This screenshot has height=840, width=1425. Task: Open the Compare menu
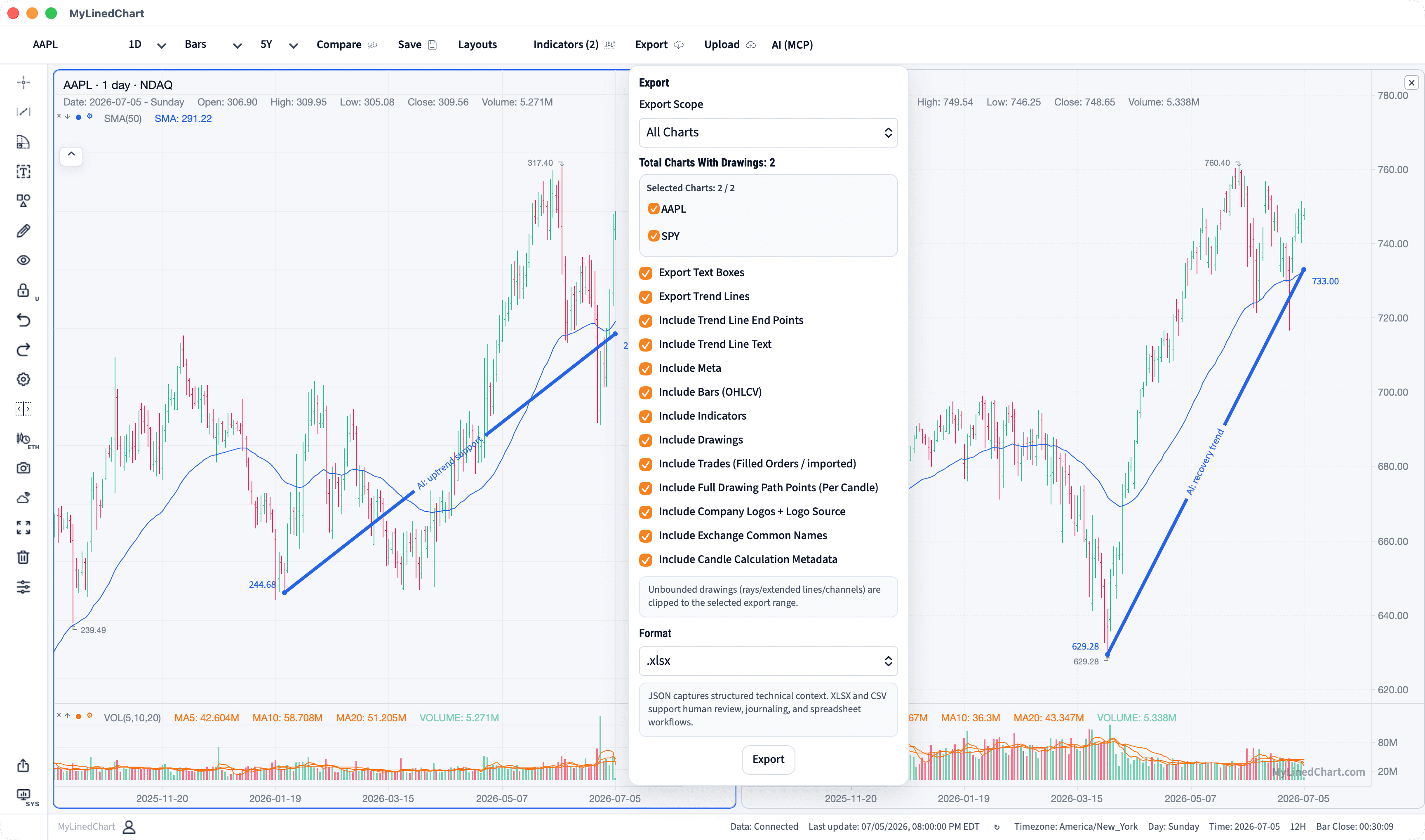[346, 45]
